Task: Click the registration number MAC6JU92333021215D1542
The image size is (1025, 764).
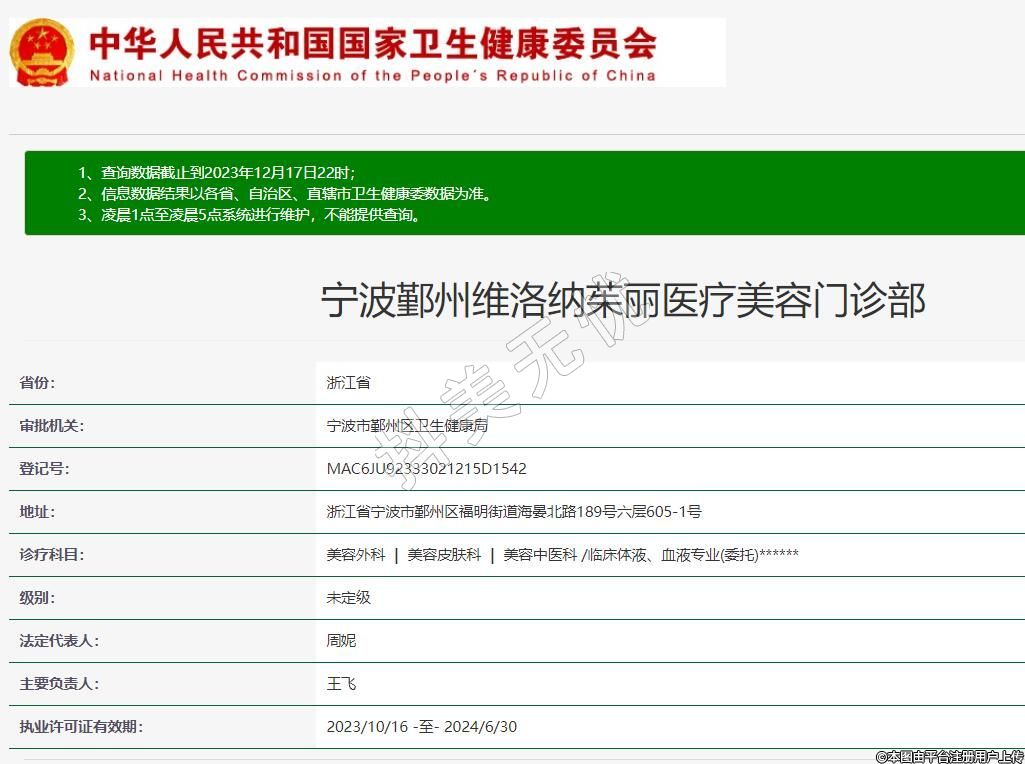Action: (426, 469)
